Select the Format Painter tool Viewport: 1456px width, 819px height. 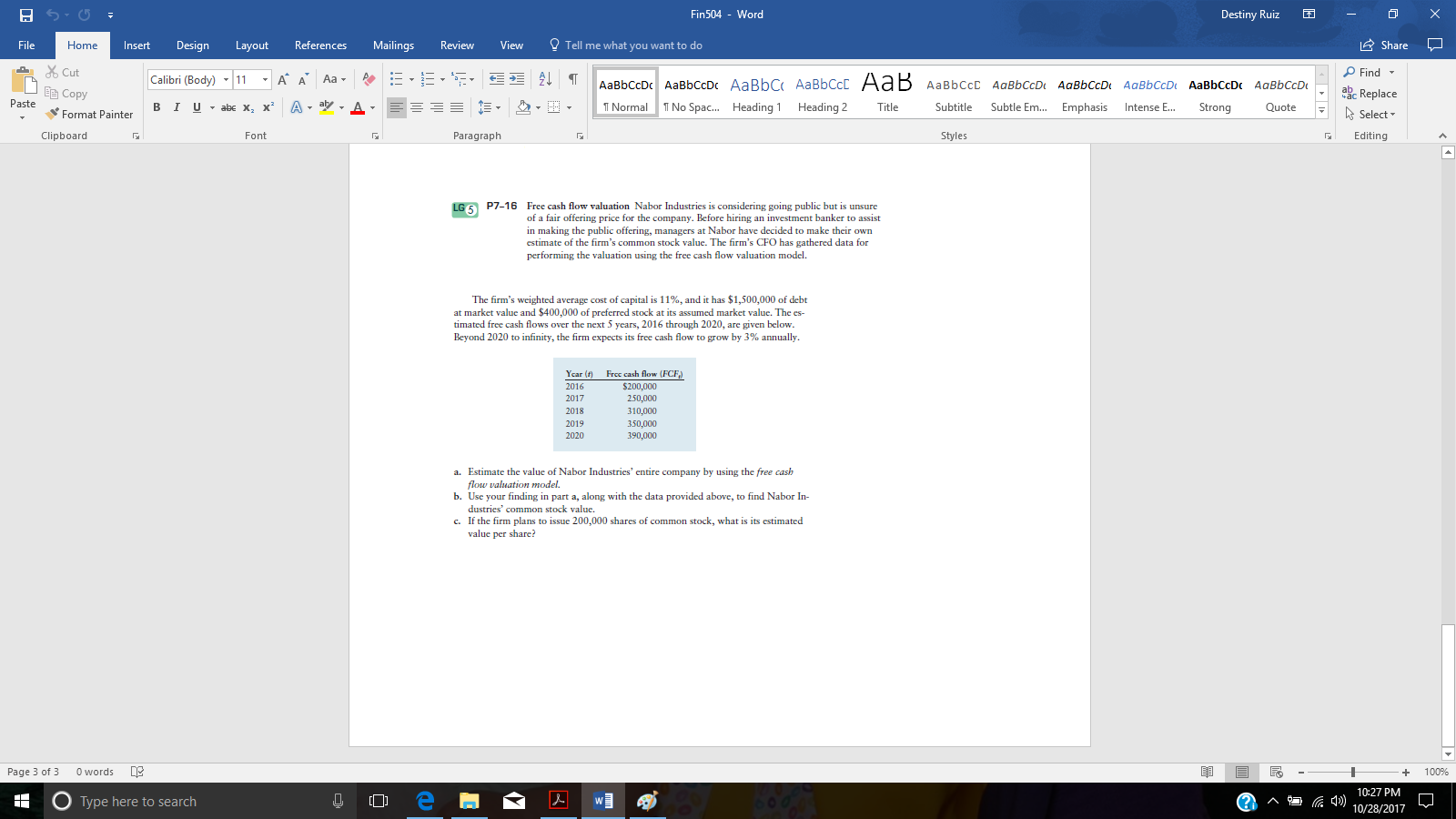pyautogui.click(x=88, y=114)
